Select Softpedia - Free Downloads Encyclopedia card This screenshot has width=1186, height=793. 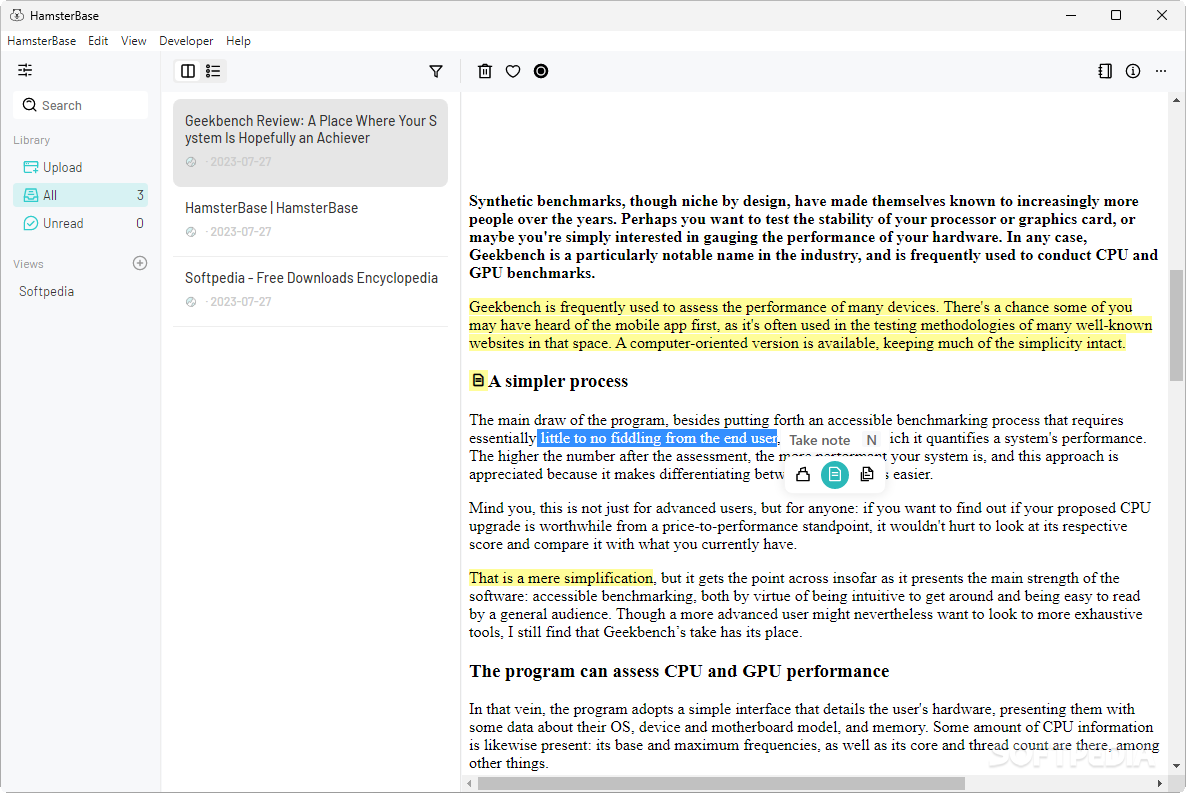tap(310, 292)
